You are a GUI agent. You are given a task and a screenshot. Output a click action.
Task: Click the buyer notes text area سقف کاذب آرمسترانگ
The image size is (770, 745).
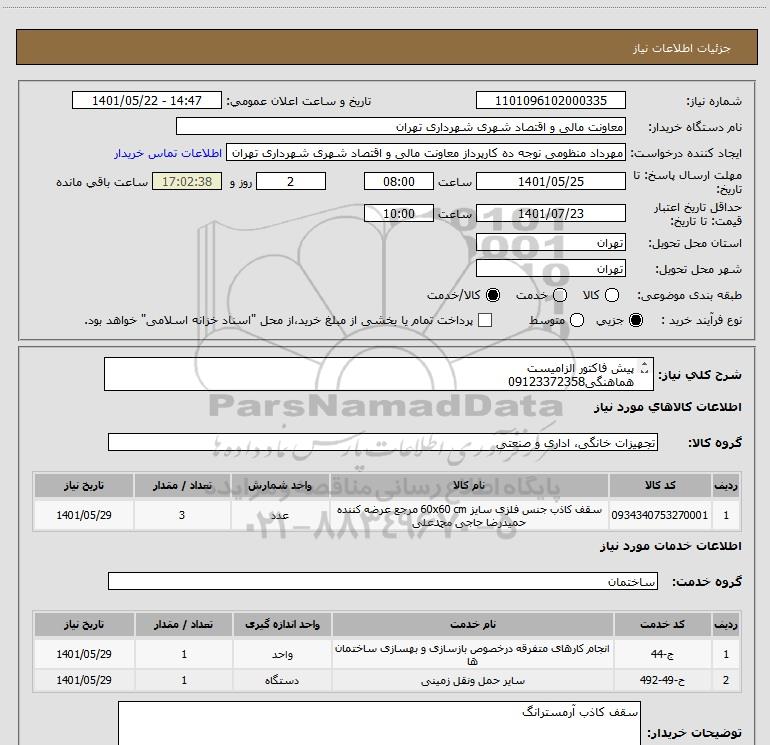click(x=379, y=723)
